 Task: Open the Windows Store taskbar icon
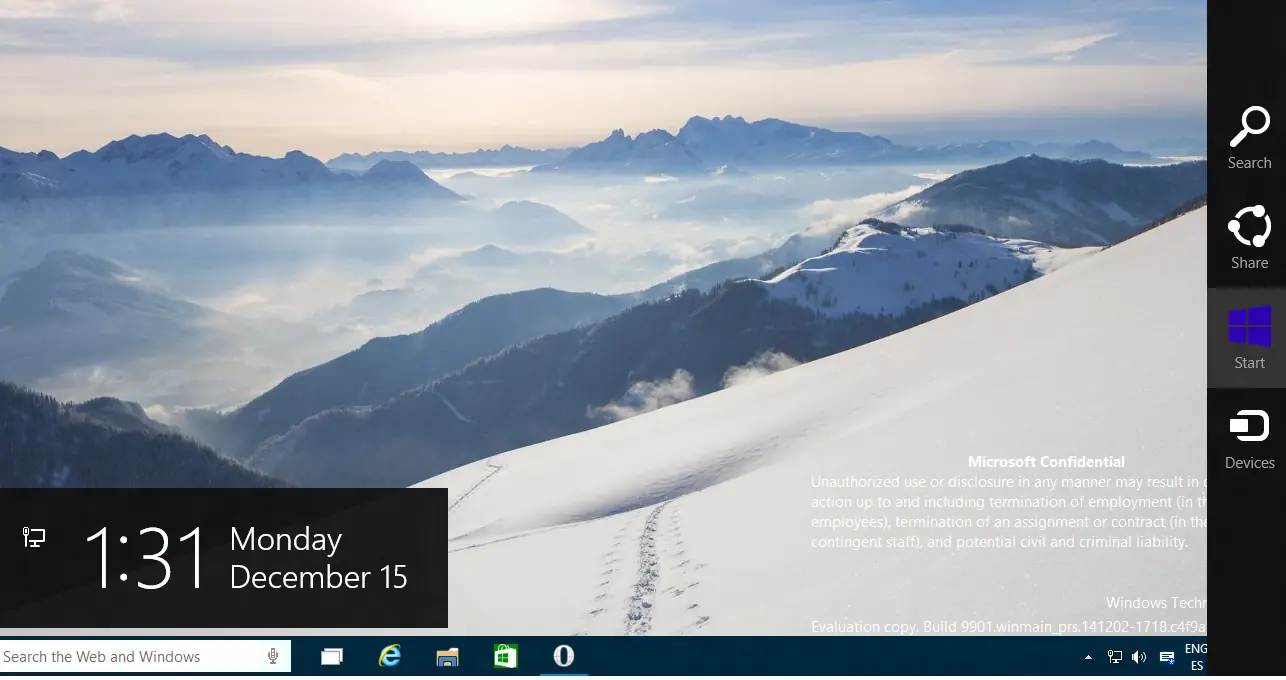click(506, 656)
